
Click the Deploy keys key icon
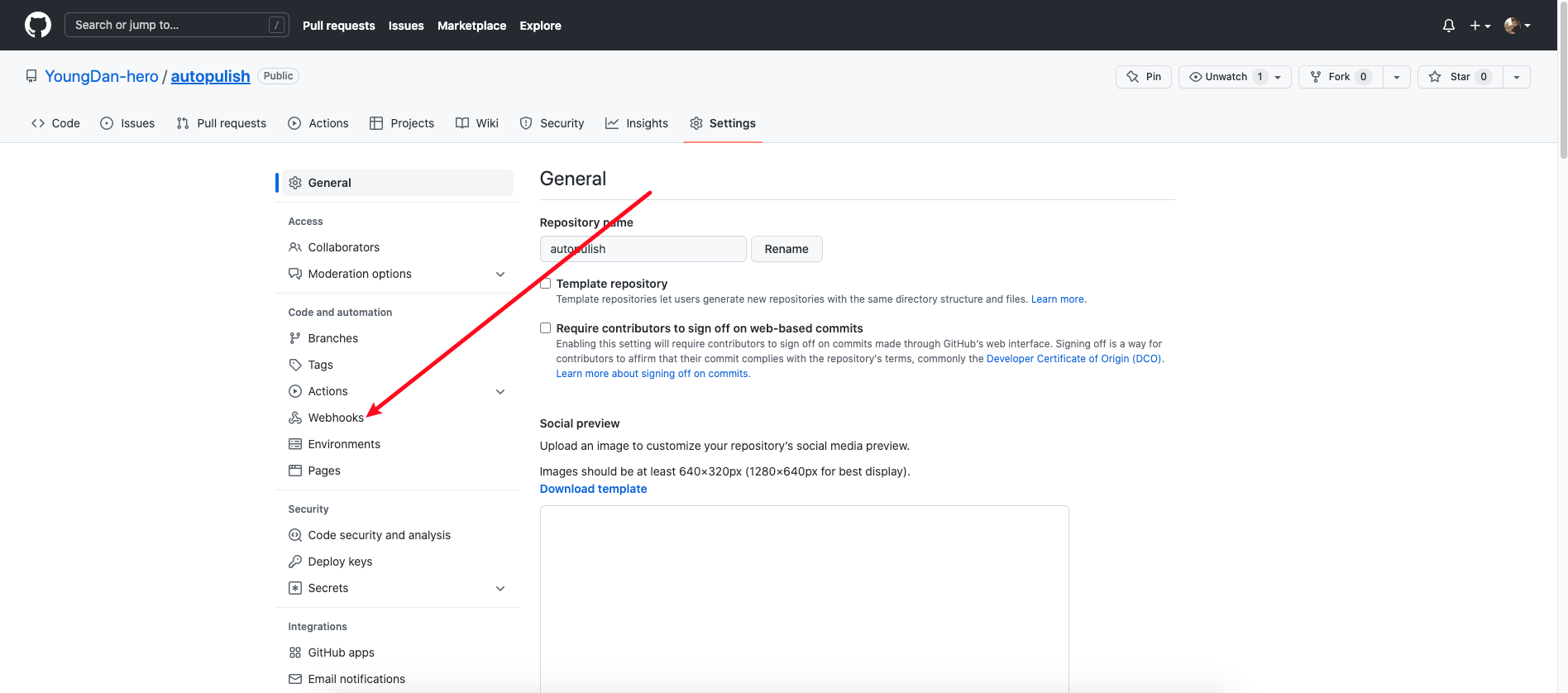pos(295,562)
